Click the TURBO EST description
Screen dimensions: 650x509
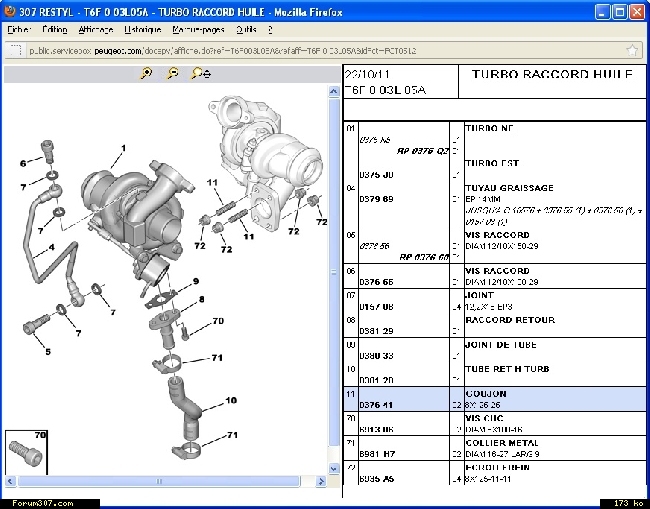492,163
